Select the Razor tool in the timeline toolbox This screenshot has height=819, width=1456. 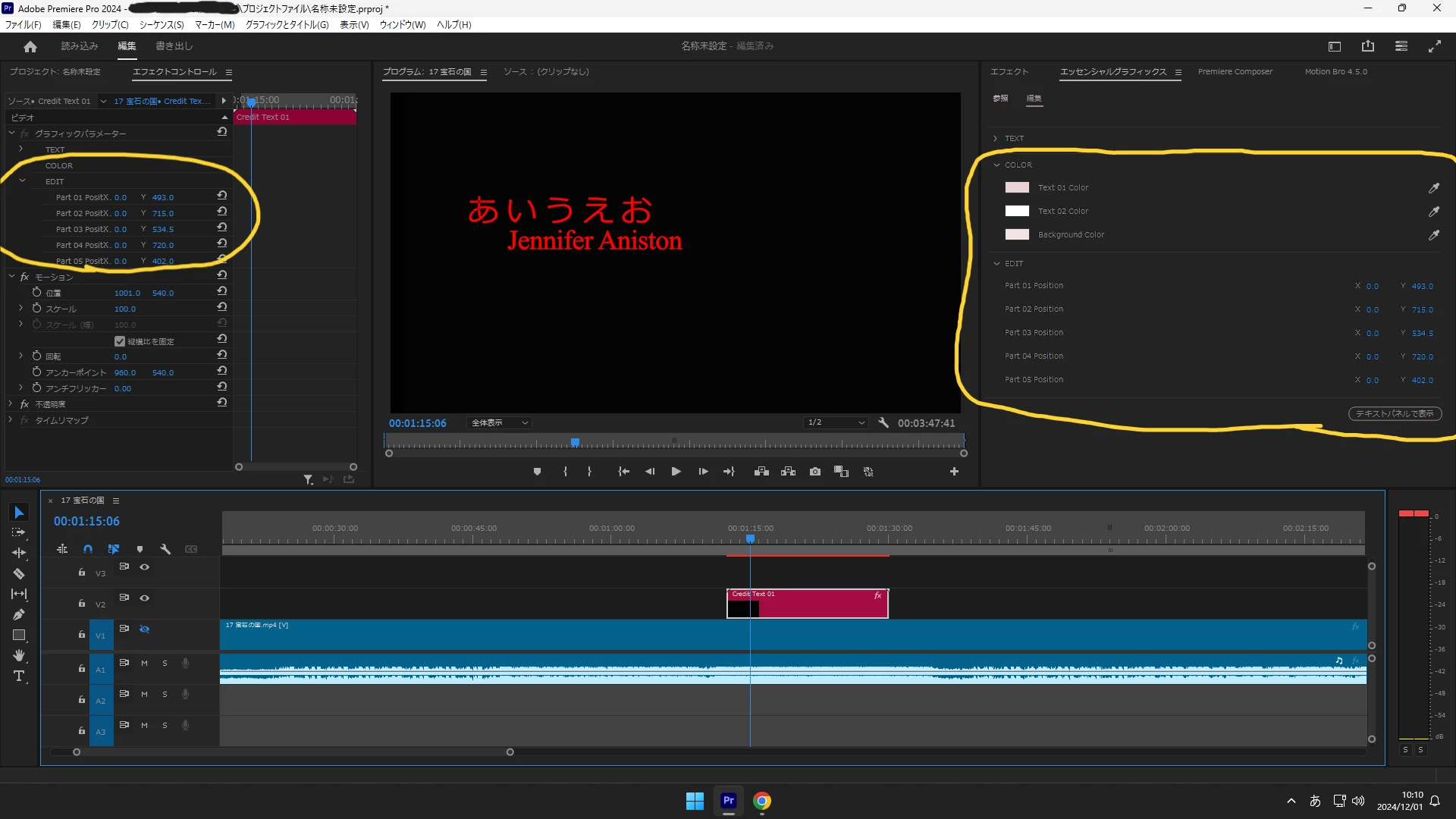19,574
